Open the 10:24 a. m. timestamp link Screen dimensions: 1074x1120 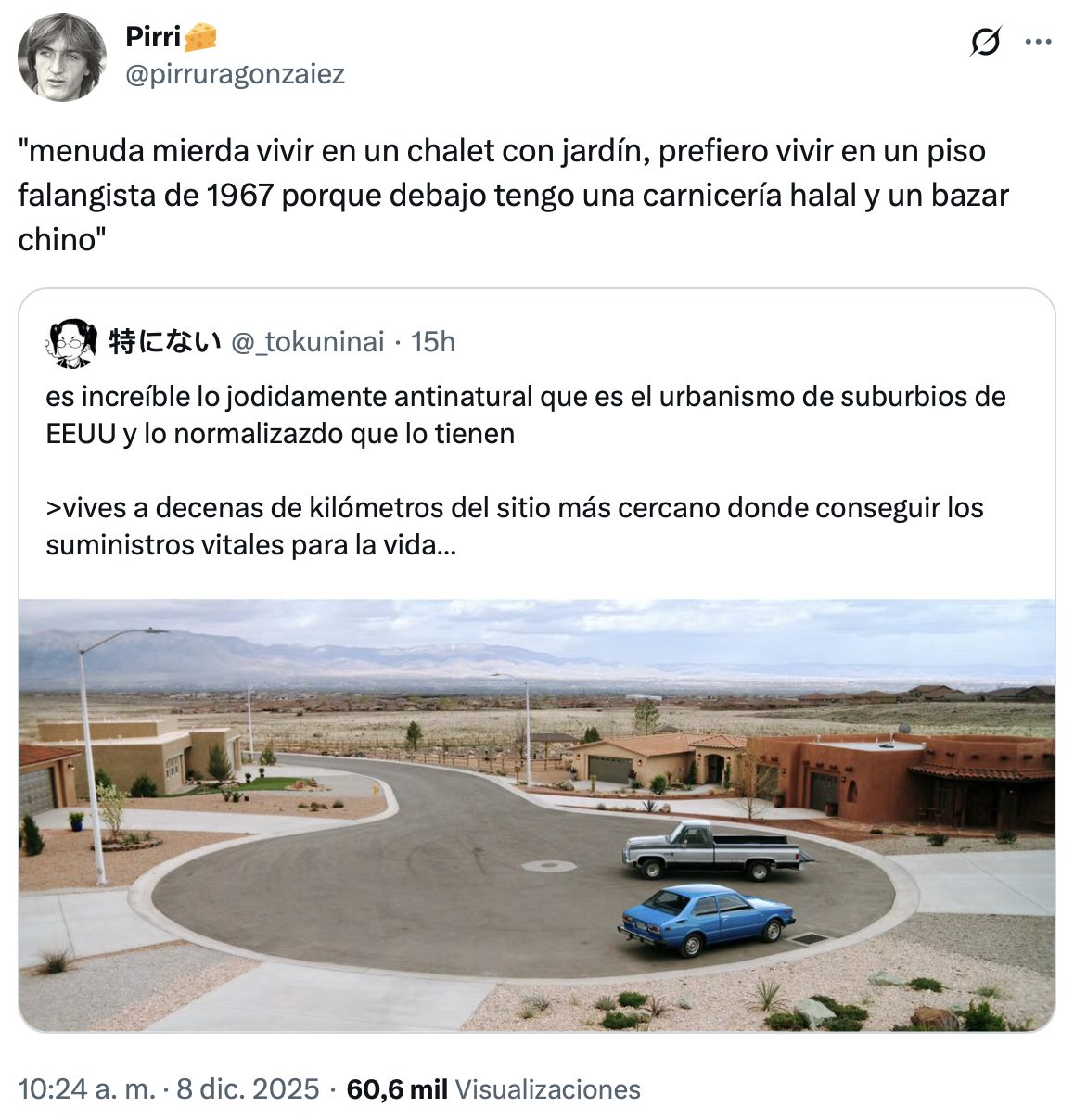point(87,1089)
